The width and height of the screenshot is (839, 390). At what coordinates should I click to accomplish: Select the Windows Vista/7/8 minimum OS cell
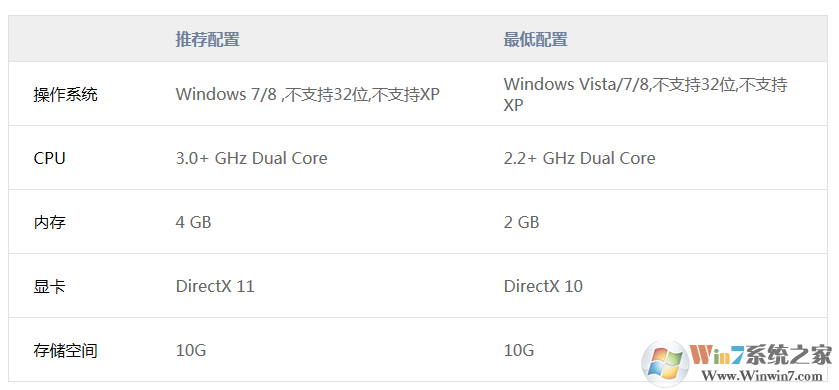pyautogui.click(x=645, y=95)
